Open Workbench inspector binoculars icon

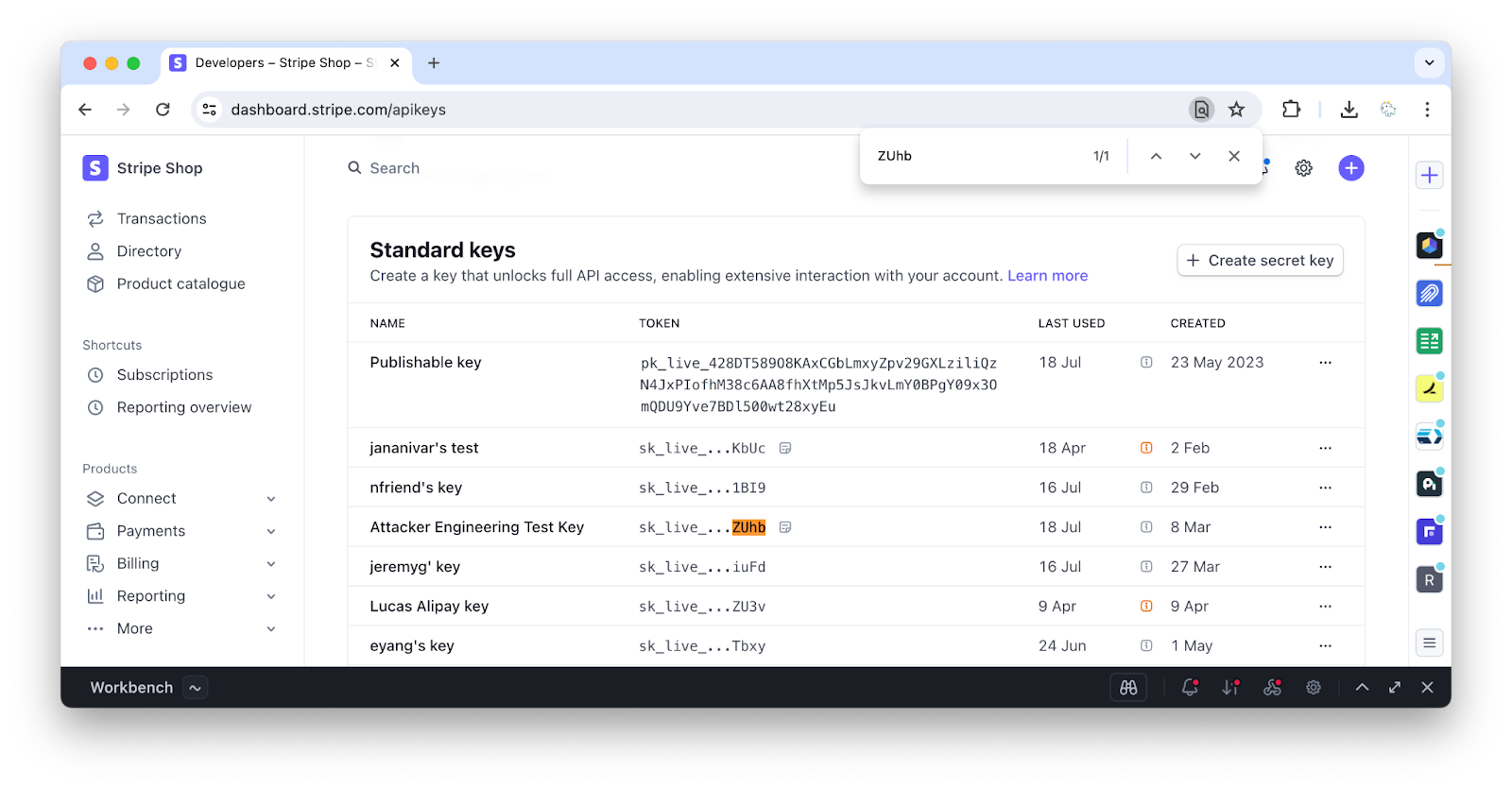tap(1128, 688)
